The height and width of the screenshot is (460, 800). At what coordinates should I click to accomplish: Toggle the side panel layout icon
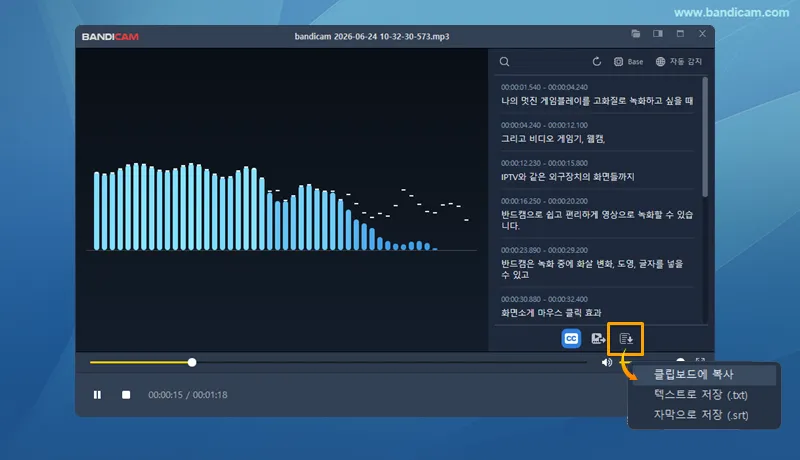pyautogui.click(x=658, y=34)
